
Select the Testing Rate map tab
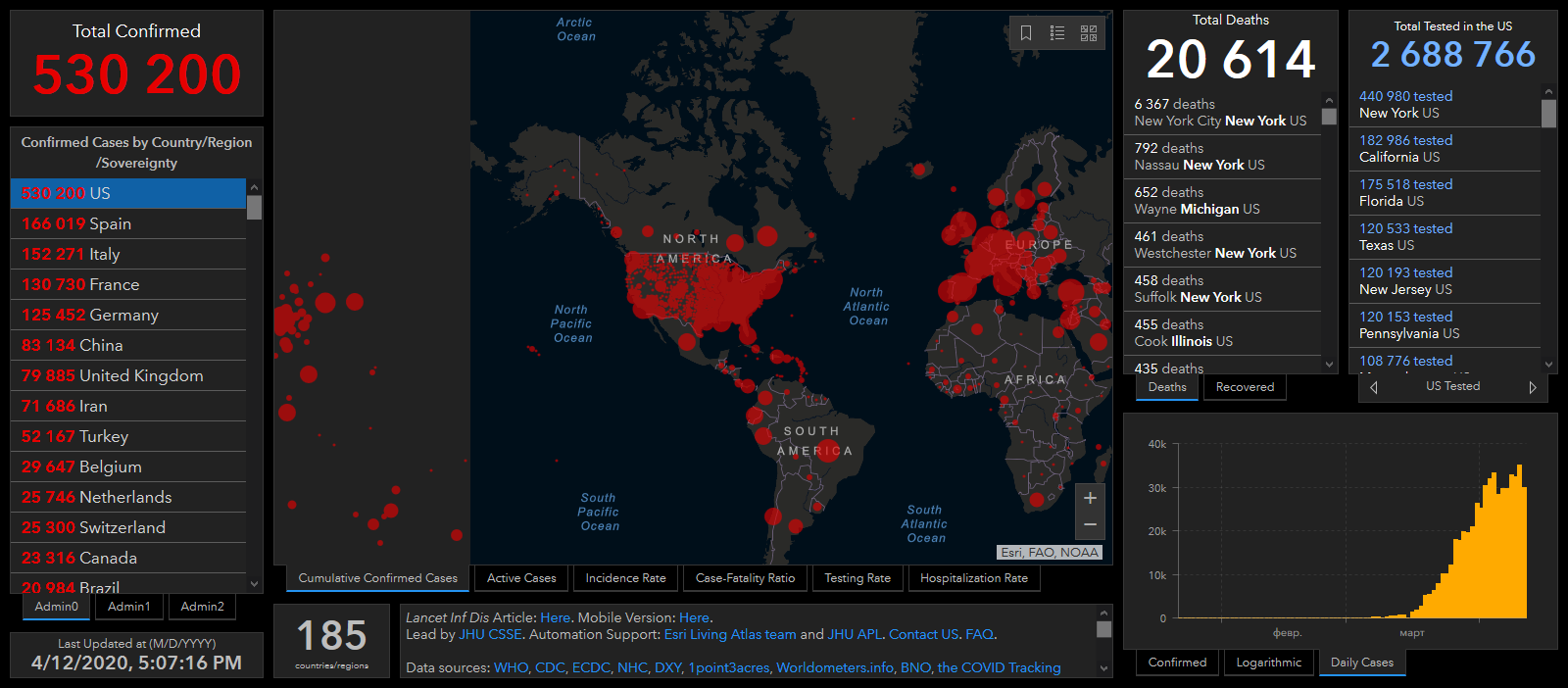pyautogui.click(x=857, y=578)
